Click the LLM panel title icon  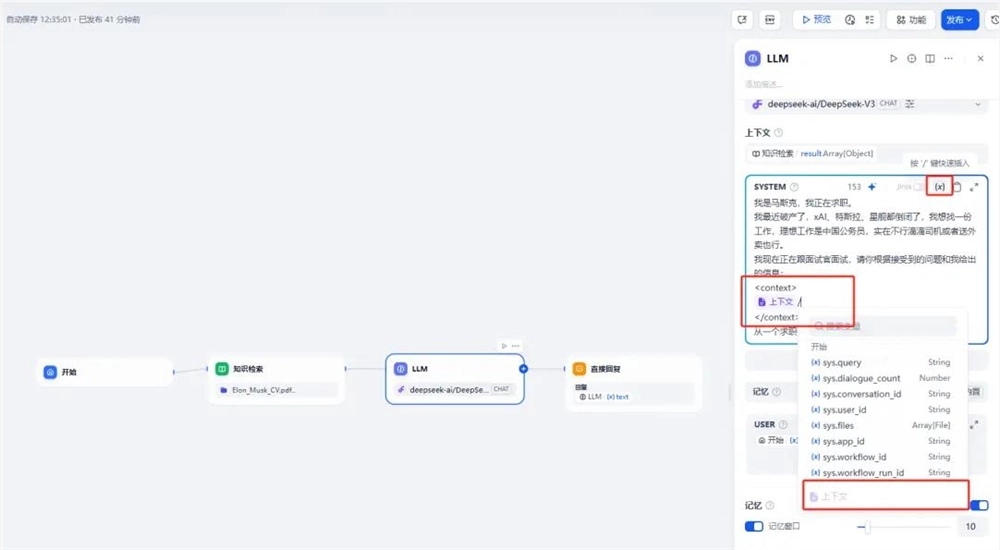coord(753,59)
